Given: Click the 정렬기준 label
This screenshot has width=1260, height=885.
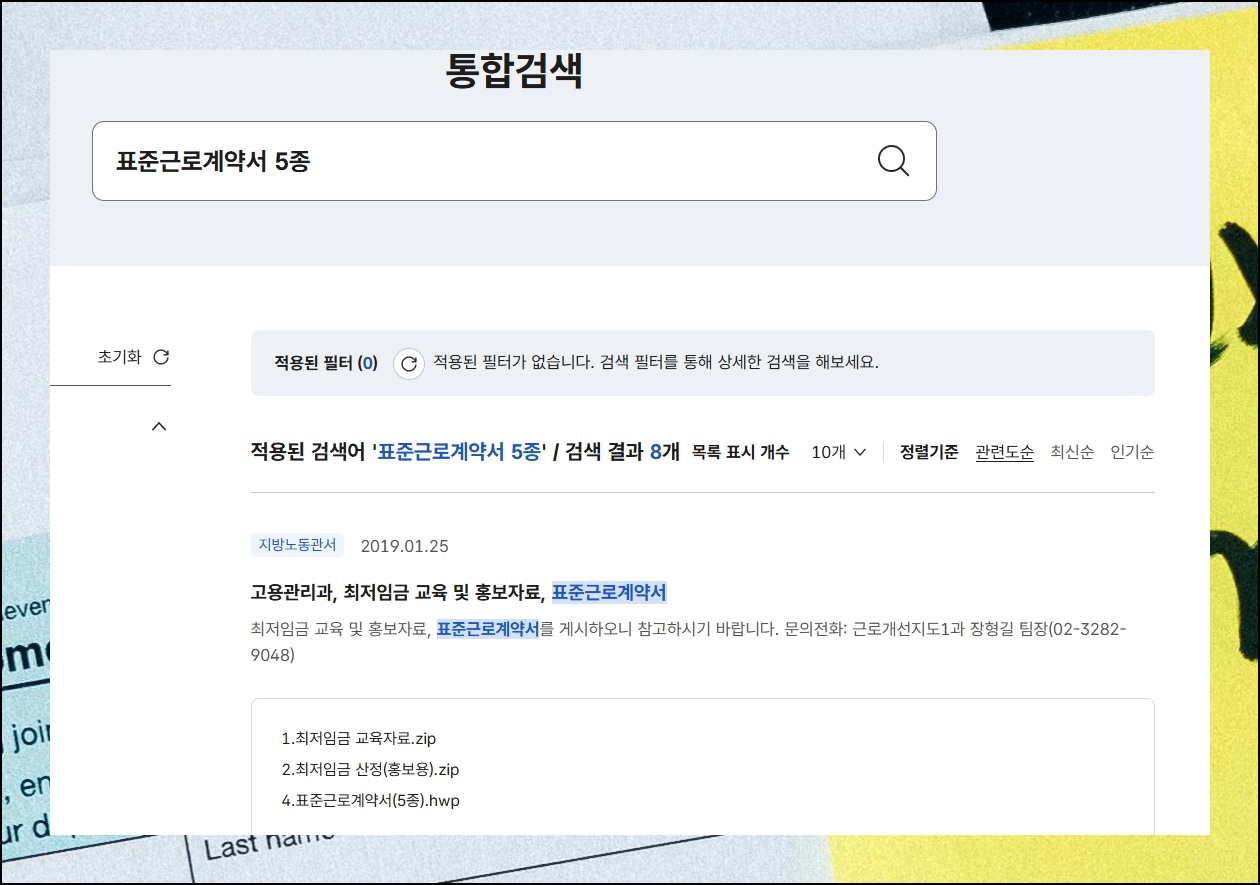Looking at the screenshot, I should tap(929, 452).
